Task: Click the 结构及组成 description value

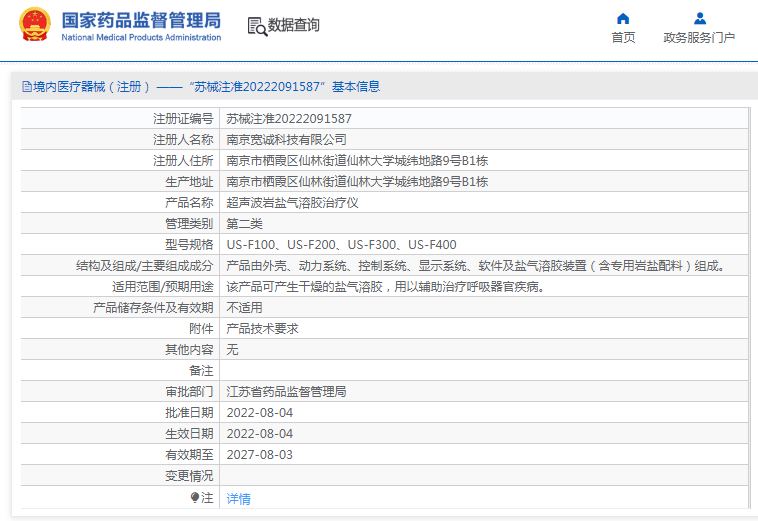Action: click(x=476, y=266)
